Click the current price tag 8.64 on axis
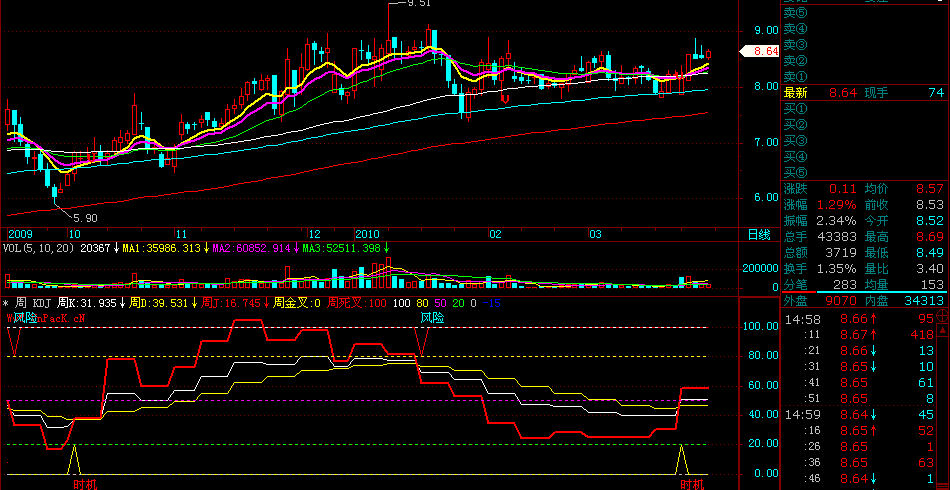 coord(760,52)
